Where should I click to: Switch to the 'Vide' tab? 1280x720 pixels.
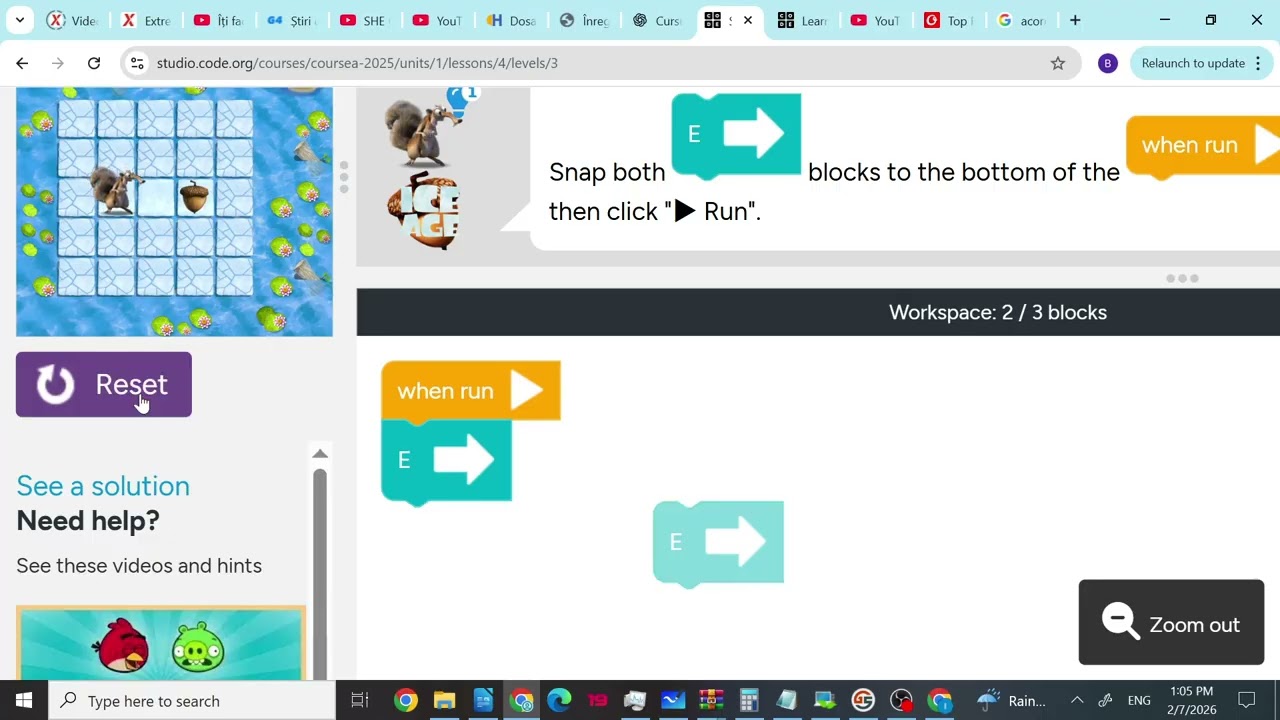(73, 20)
